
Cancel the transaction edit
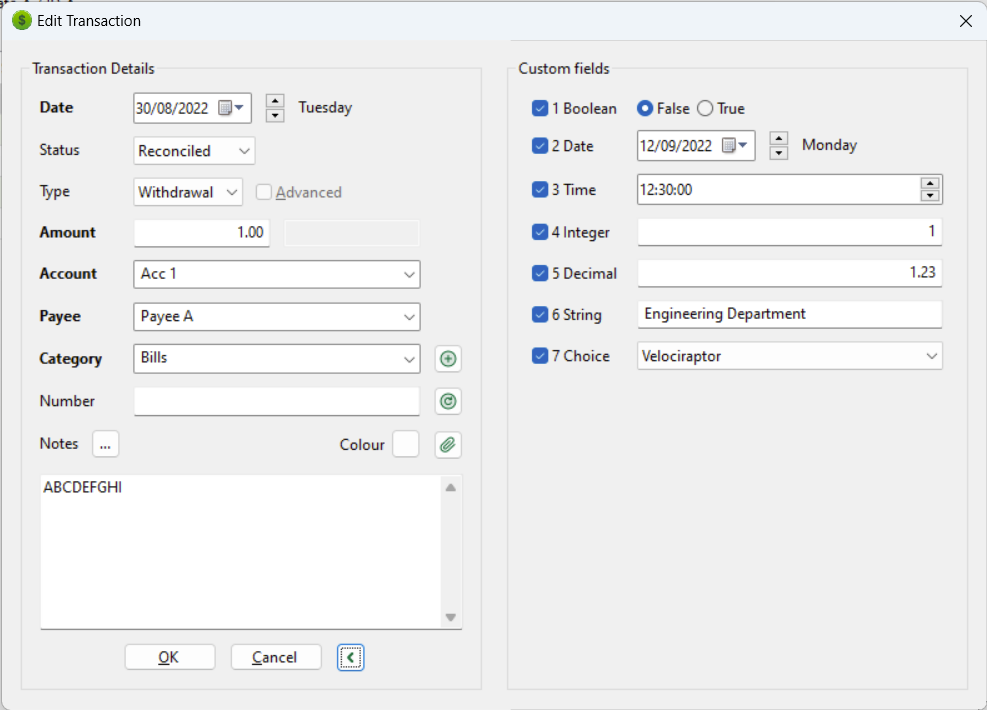point(275,657)
